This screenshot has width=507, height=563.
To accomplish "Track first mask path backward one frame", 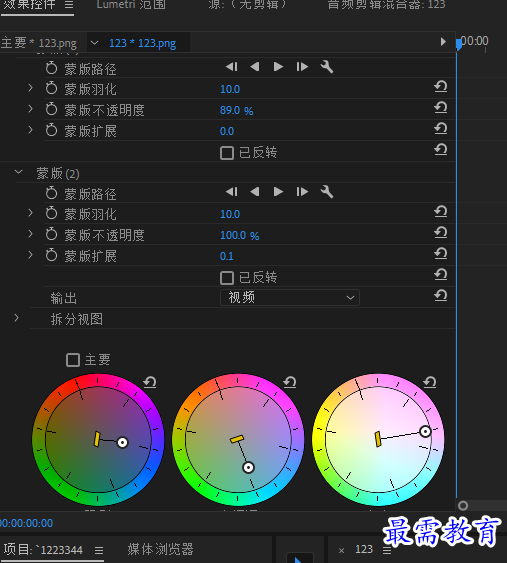I will (255, 67).
